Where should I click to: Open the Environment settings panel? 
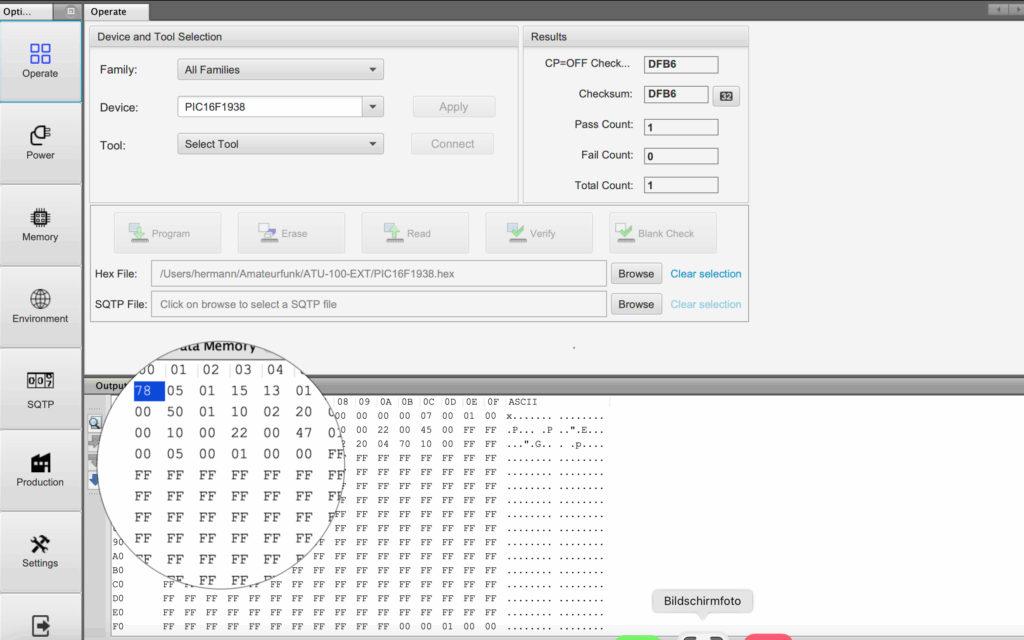pyautogui.click(x=40, y=306)
